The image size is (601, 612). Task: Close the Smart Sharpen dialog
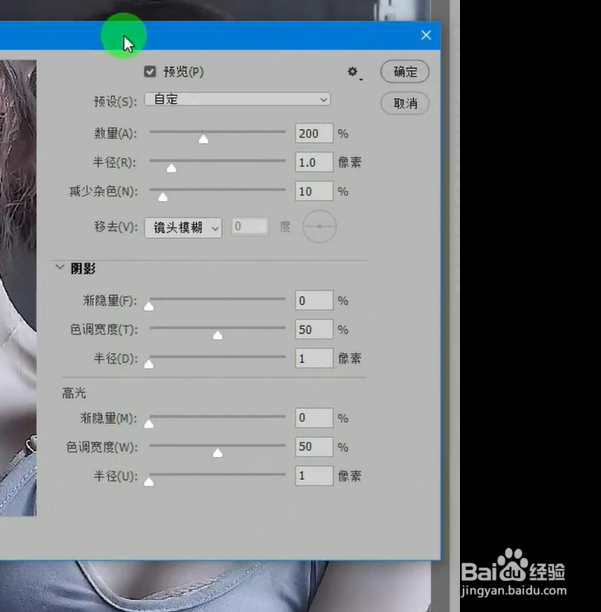pyautogui.click(x=426, y=35)
